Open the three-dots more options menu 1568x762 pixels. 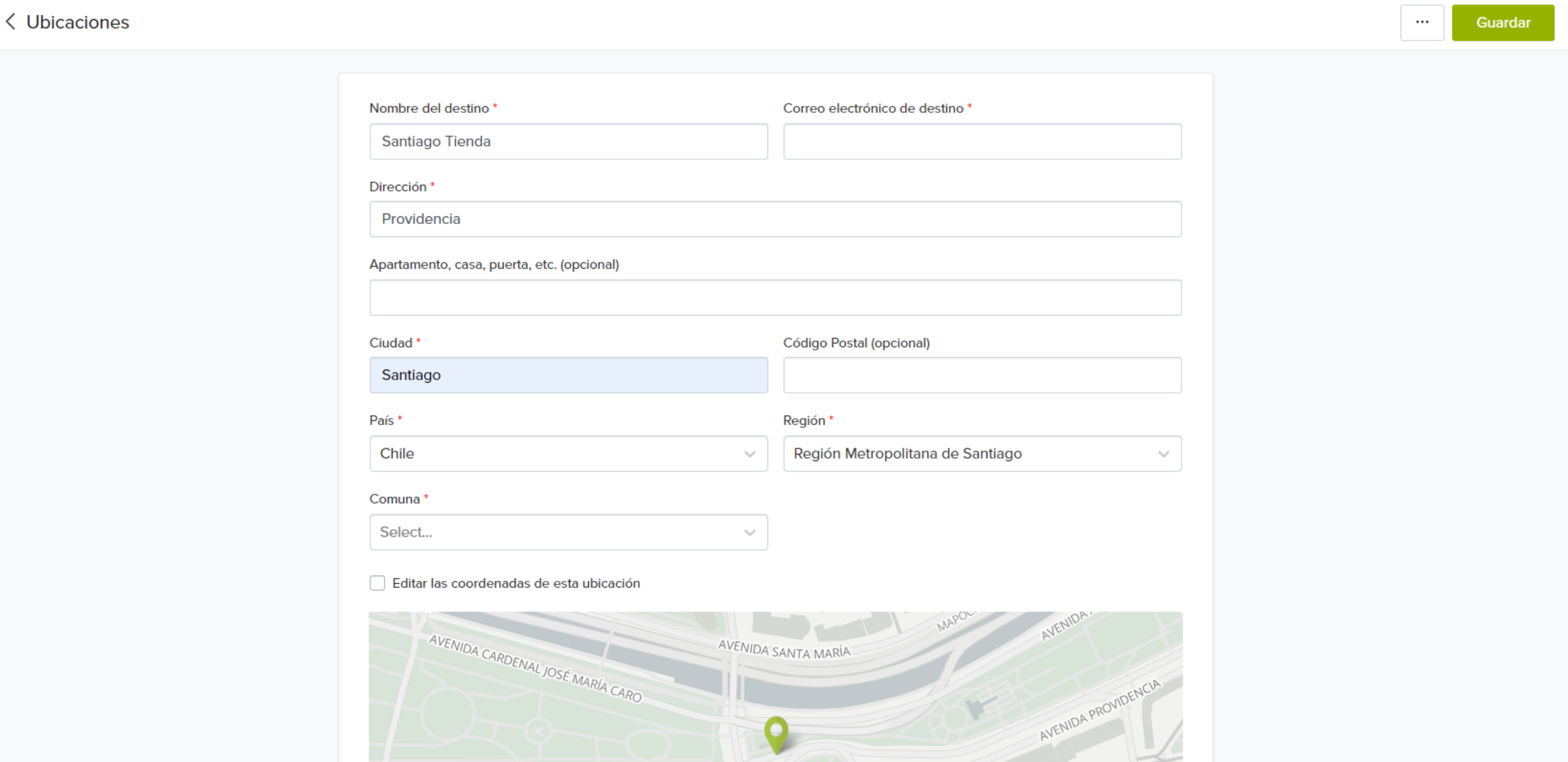click(1421, 22)
